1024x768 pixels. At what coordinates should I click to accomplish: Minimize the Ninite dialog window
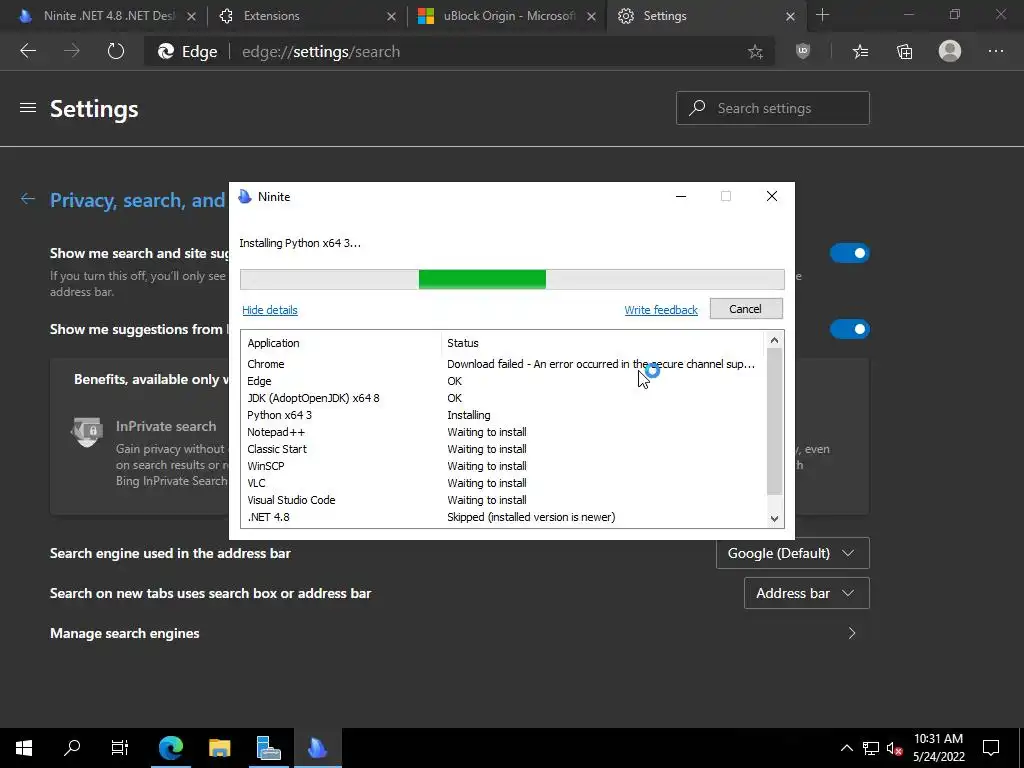(x=680, y=197)
